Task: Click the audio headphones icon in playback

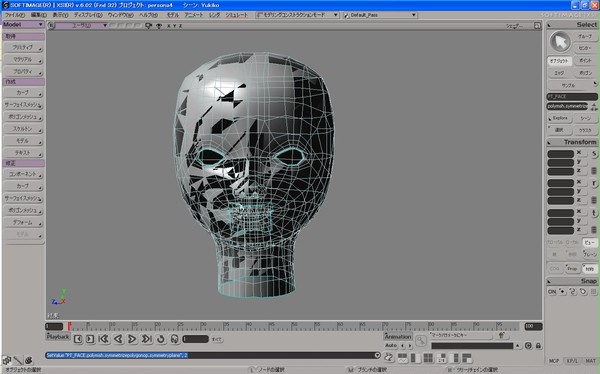Action: (174, 339)
